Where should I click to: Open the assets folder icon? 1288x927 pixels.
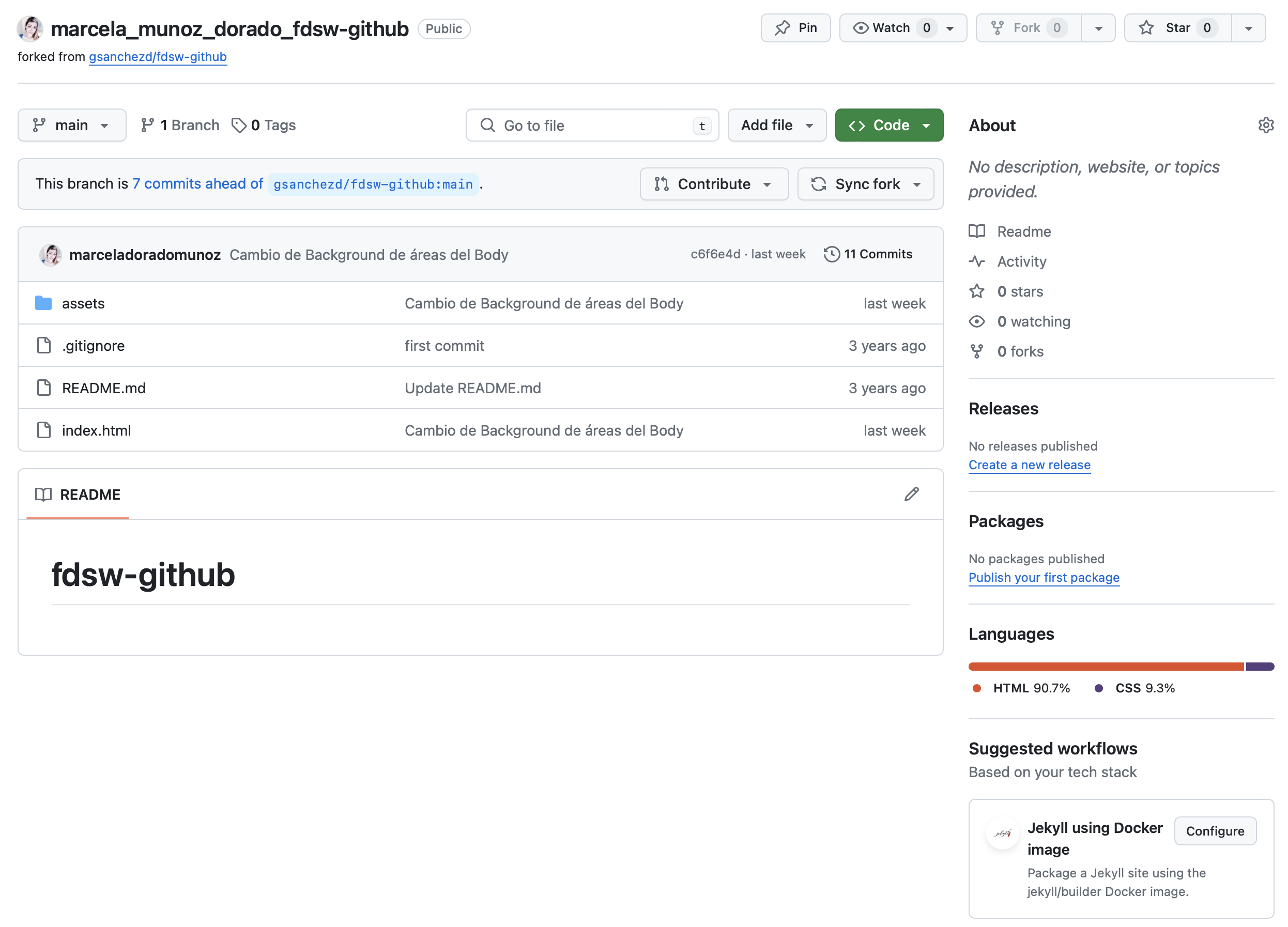click(43, 303)
